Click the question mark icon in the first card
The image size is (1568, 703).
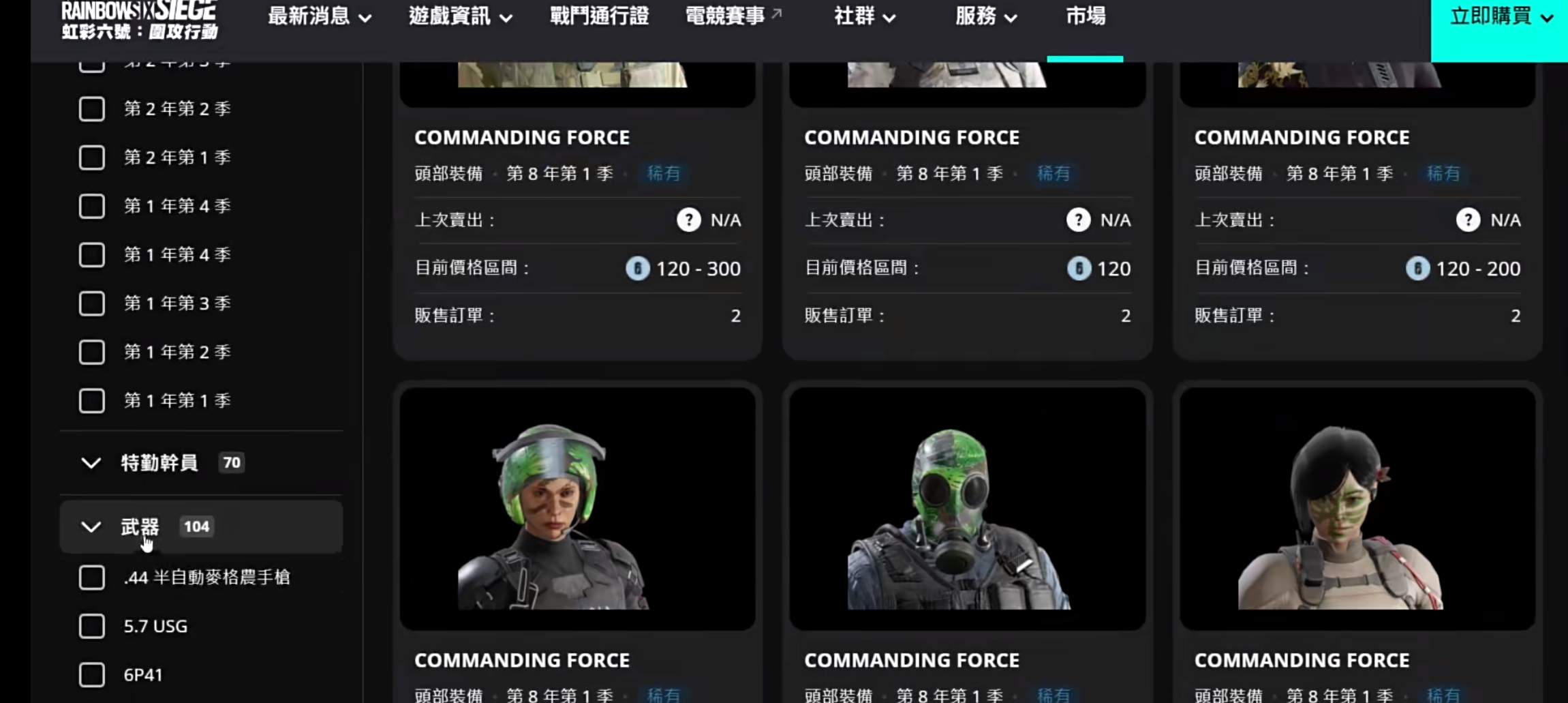pos(688,220)
